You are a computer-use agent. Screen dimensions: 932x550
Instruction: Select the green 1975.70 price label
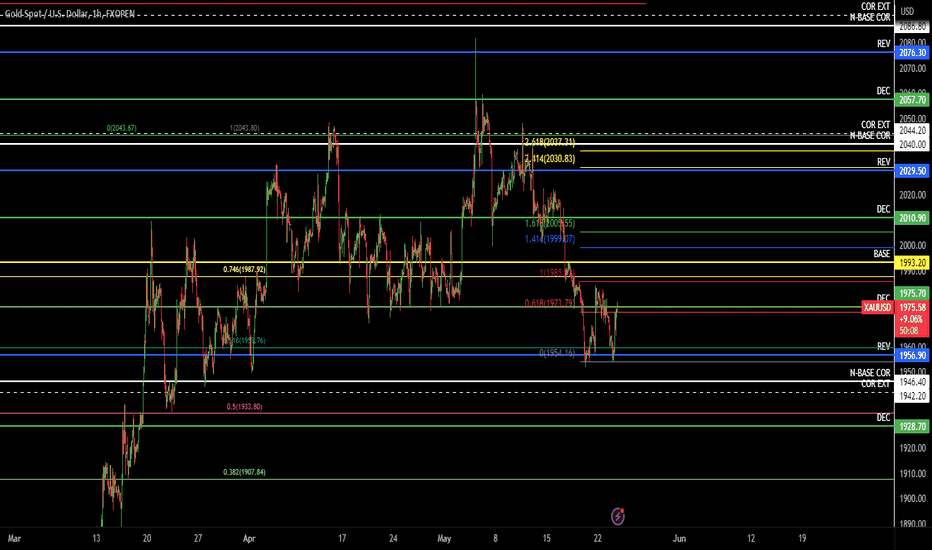(x=912, y=294)
